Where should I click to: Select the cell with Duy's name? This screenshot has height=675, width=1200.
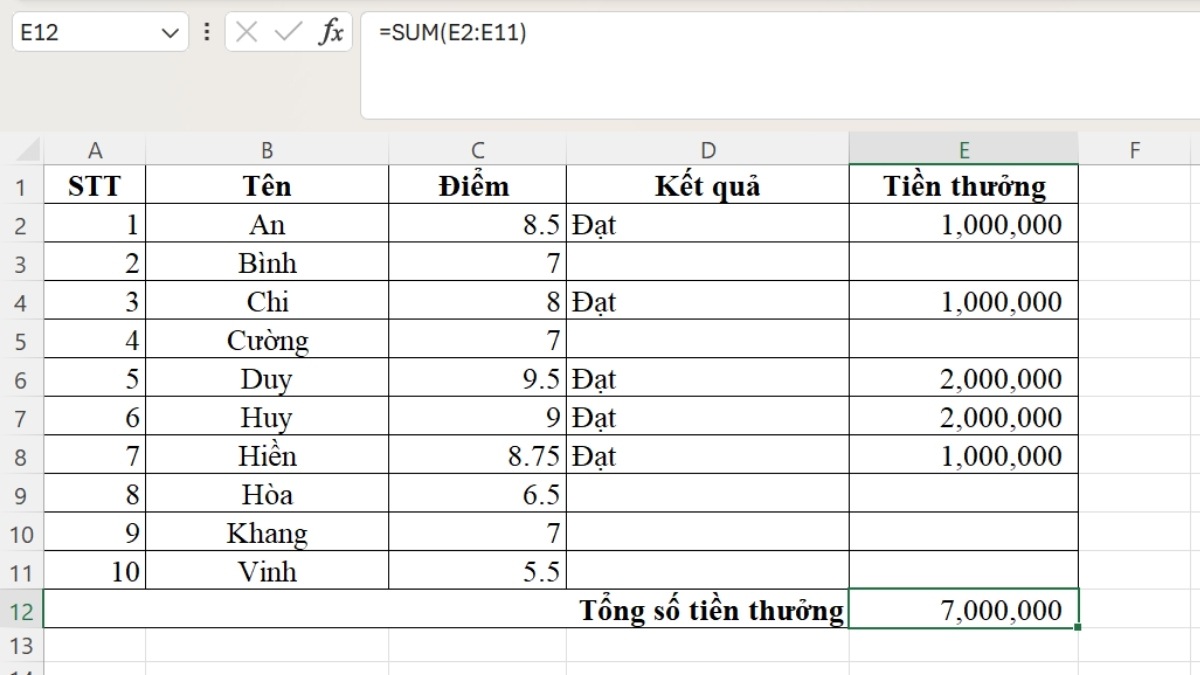coord(267,379)
